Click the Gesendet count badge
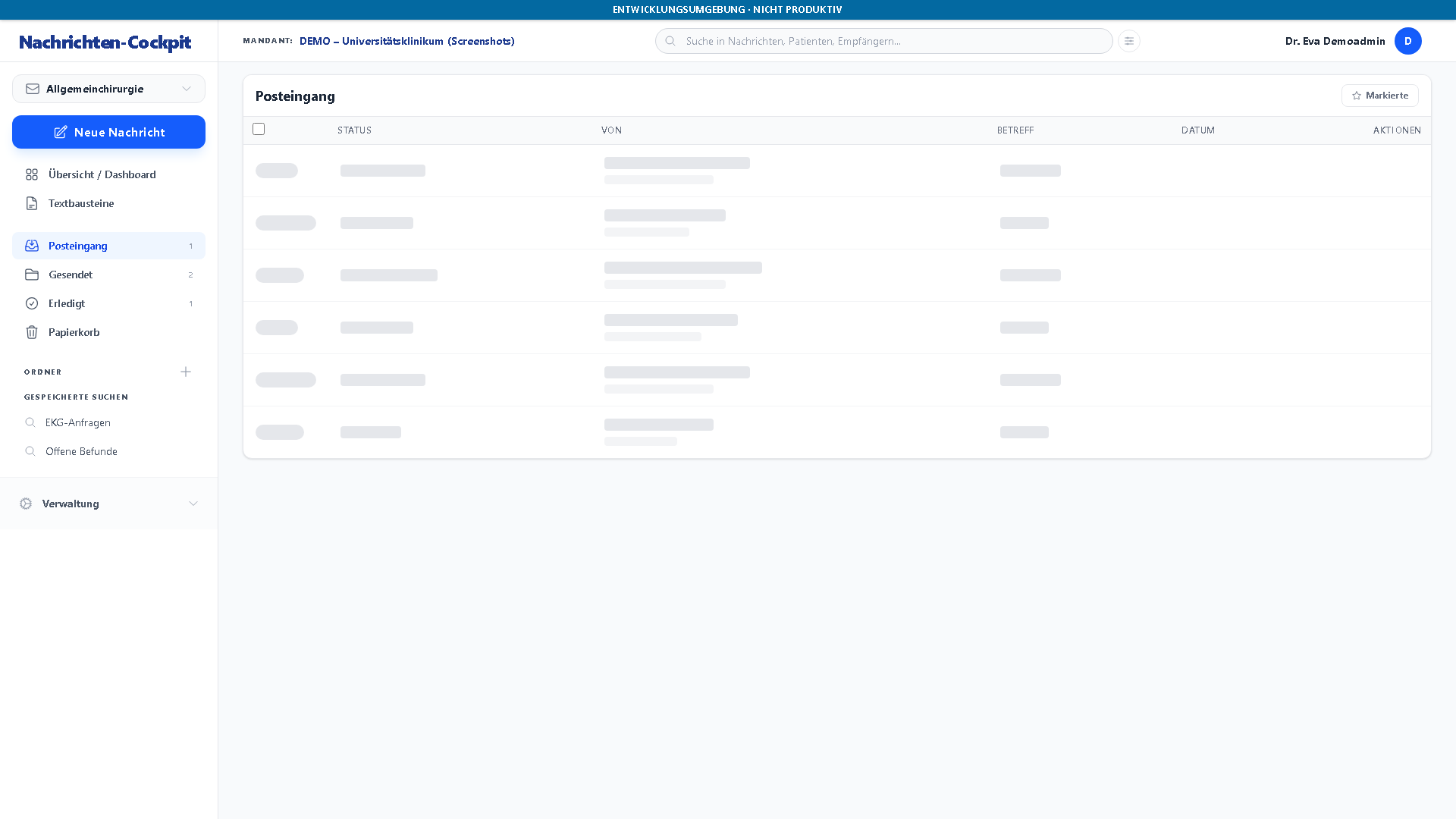1456x819 pixels. pos(190,275)
